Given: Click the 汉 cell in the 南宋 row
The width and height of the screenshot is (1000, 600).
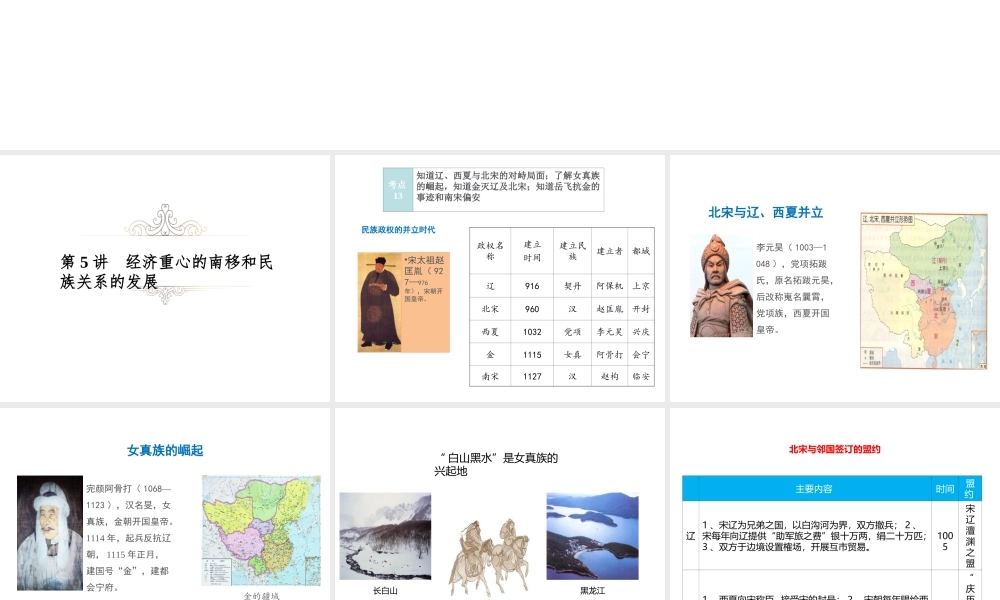Looking at the screenshot, I should (572, 376).
